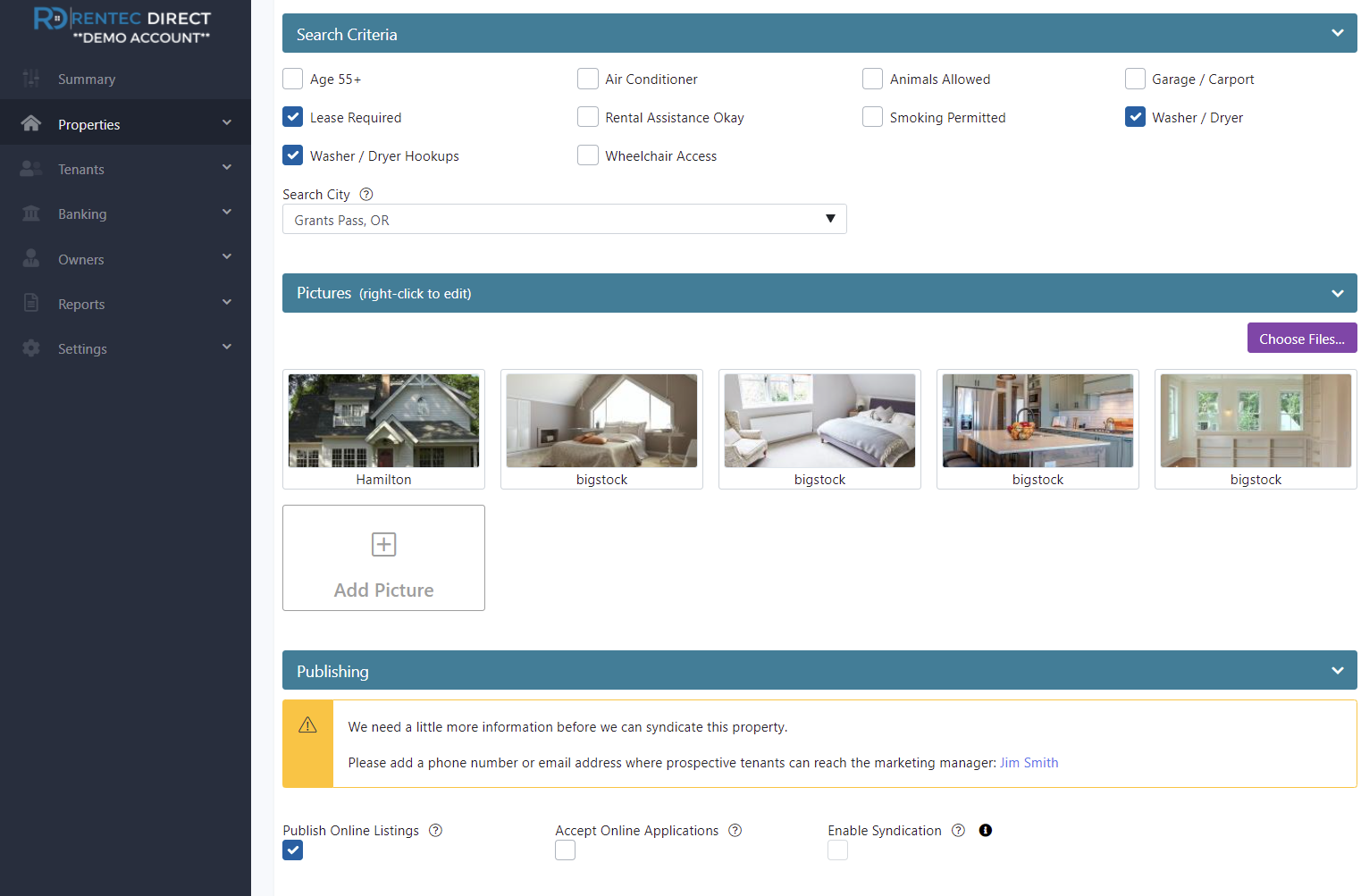Collapse the Publishing section

[x=1337, y=670]
